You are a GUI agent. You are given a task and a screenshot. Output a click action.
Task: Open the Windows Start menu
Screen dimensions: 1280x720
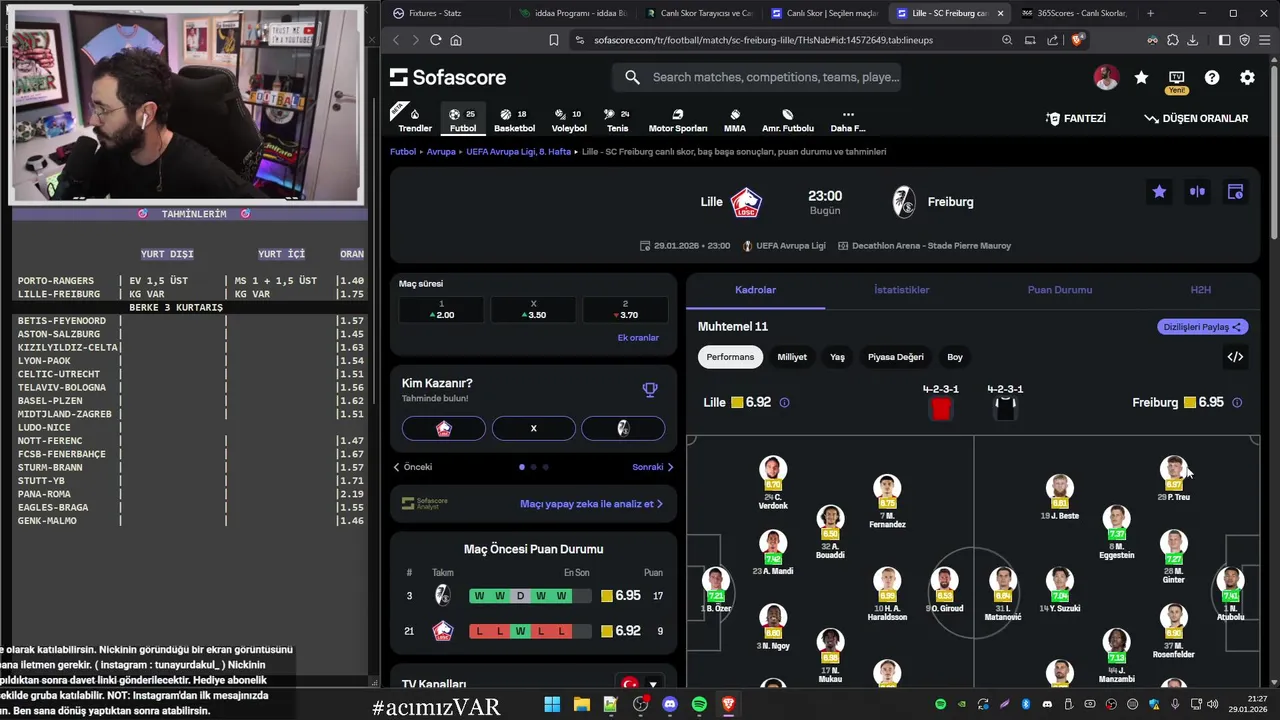pyautogui.click(x=552, y=704)
